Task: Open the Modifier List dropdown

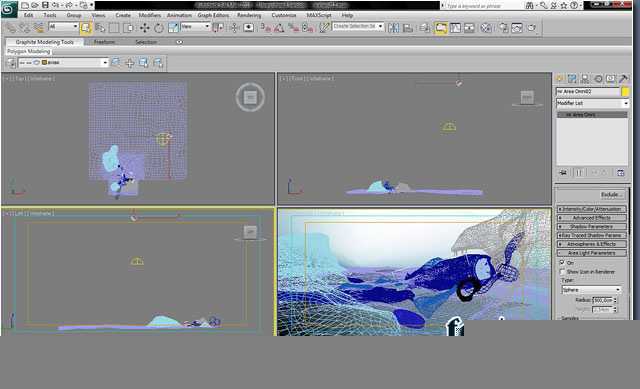Action: coord(592,103)
